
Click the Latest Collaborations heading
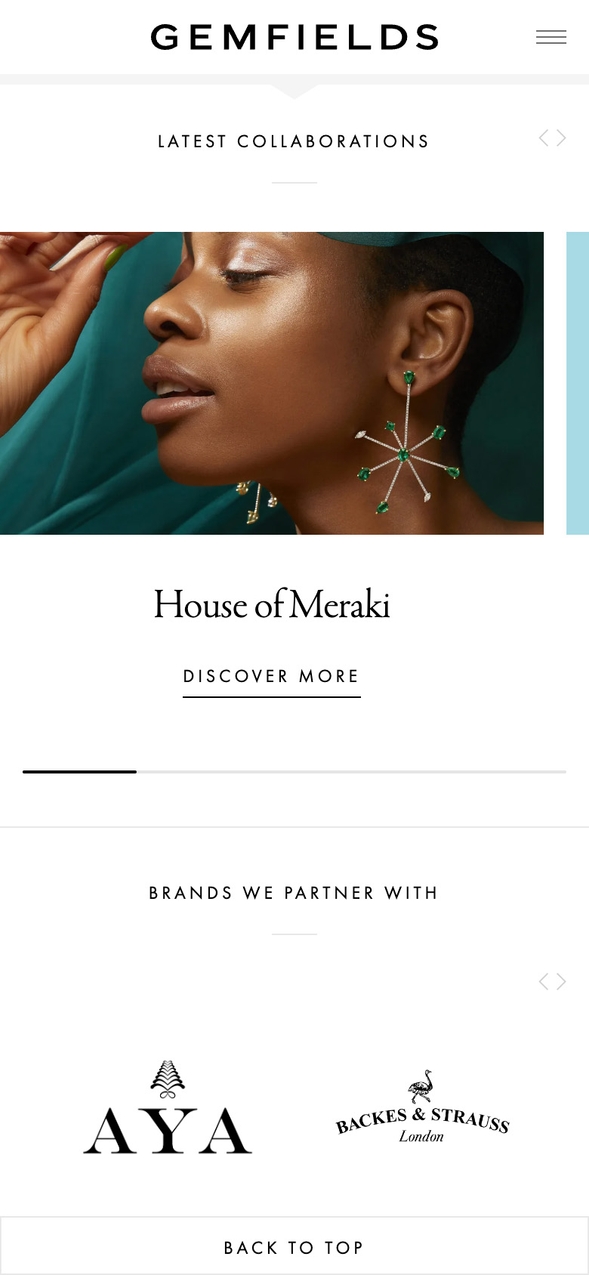294,142
